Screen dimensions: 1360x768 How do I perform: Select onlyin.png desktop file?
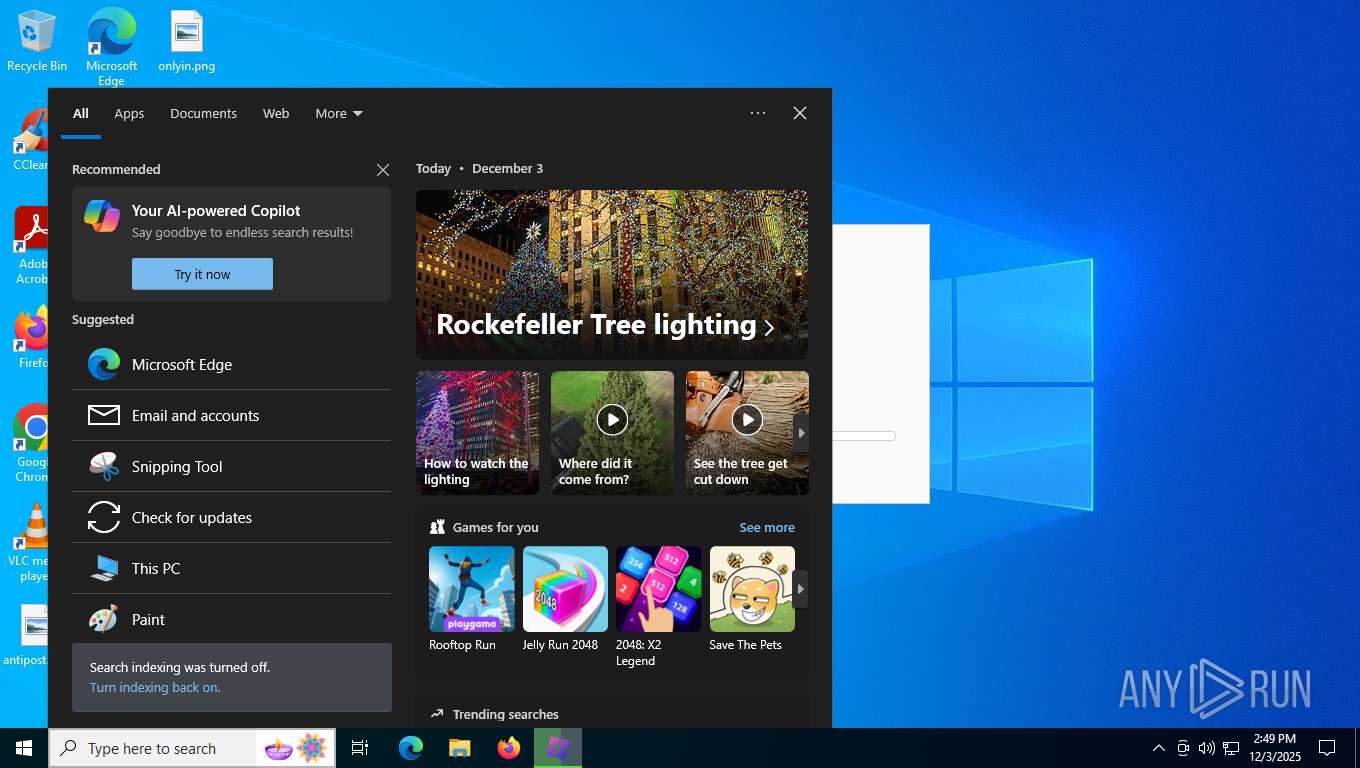[186, 41]
